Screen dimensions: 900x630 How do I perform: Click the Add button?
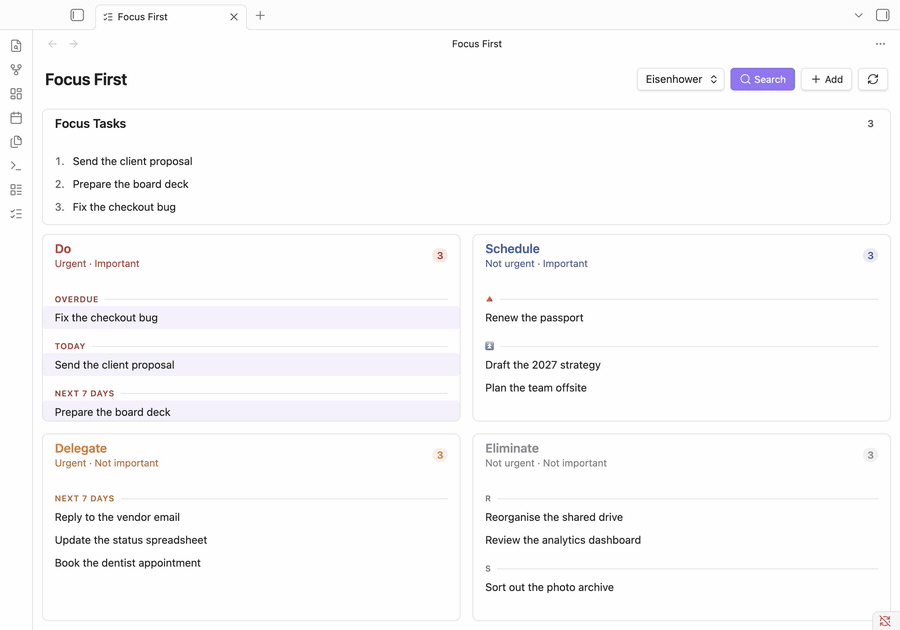point(827,79)
